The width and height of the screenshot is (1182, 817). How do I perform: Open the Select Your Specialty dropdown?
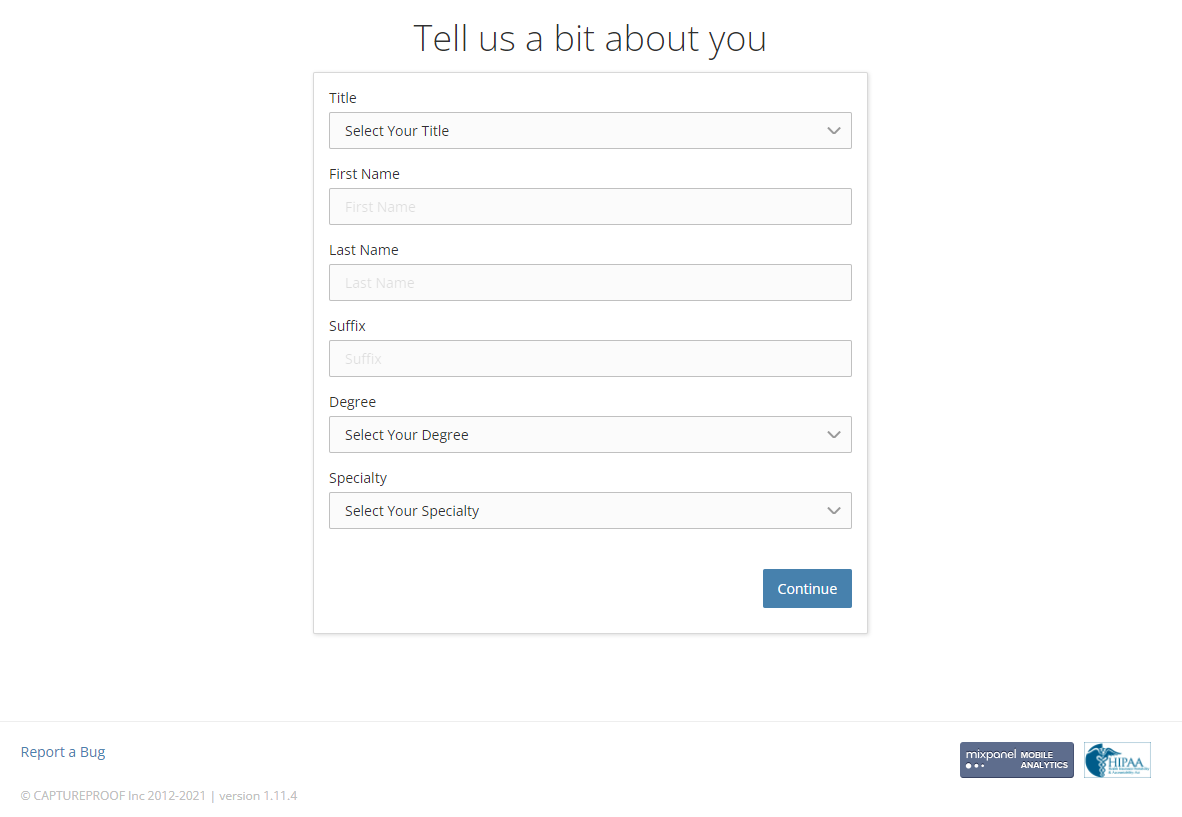590,511
